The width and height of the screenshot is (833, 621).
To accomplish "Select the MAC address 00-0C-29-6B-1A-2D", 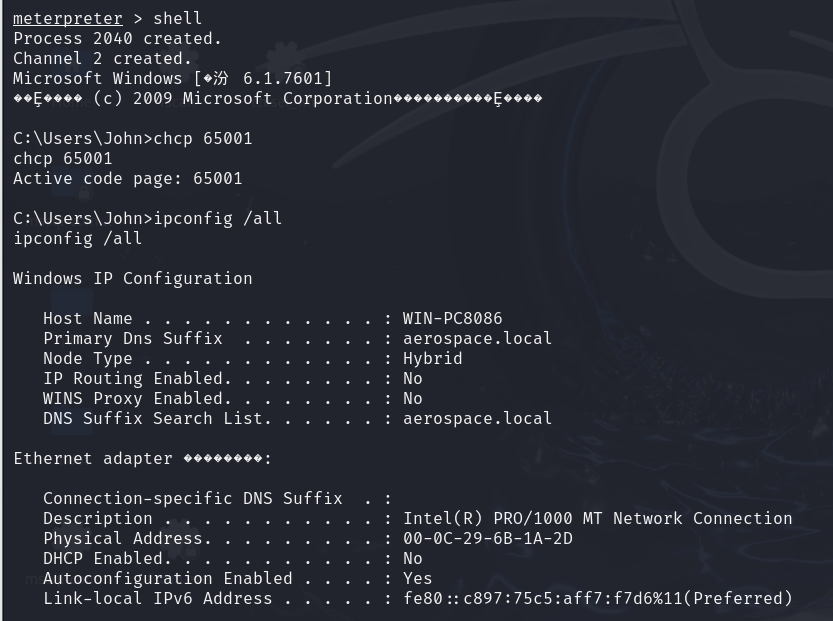I will 488,539.
